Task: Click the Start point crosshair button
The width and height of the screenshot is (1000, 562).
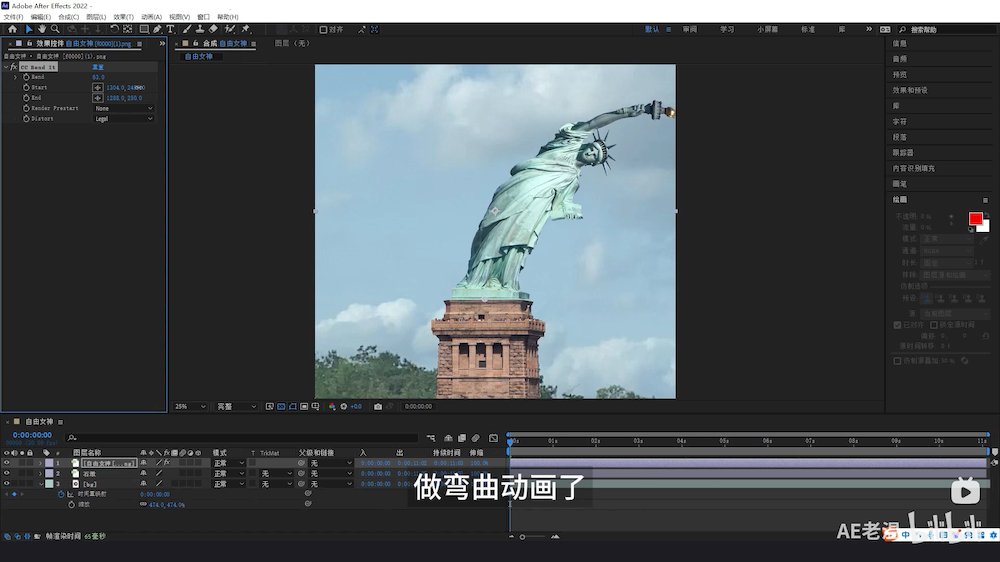Action: 98,87
